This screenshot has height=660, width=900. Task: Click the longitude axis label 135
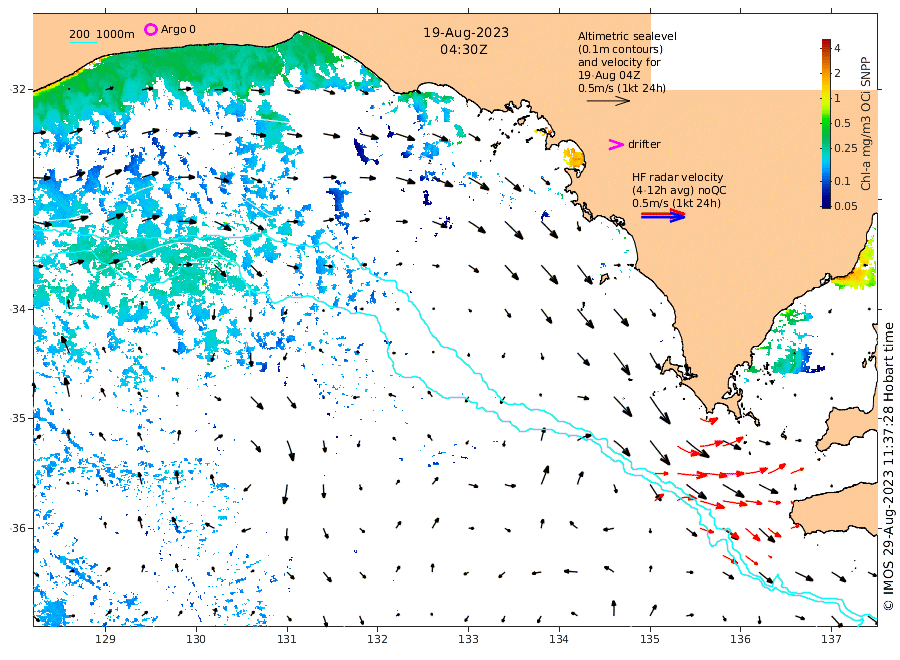point(650,639)
